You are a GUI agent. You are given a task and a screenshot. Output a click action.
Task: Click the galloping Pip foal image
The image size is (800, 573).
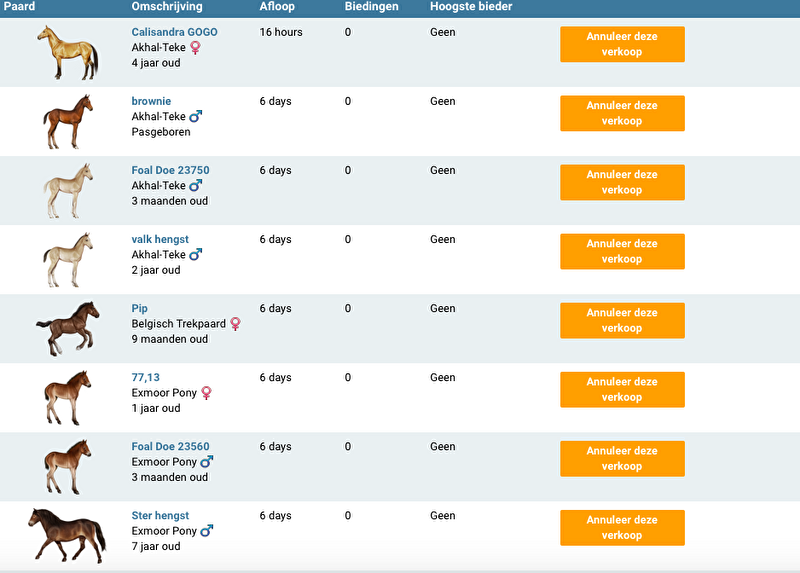pos(68,328)
